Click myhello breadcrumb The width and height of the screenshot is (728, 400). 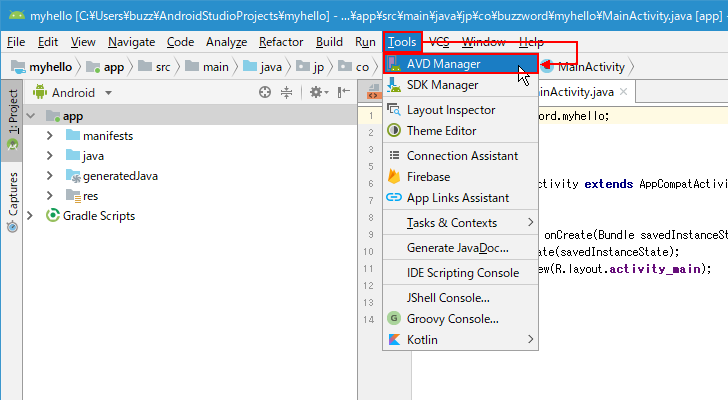42,67
